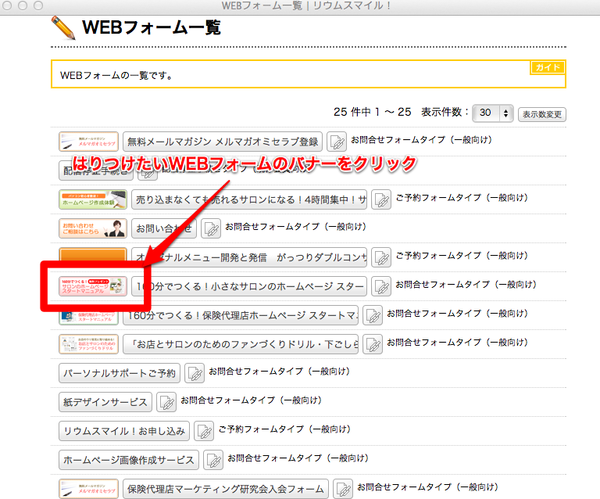Viewport: 600px width, 499px height.
Task: Click edit icon beside 無料メールマガジン メルマガオミセラブ登録
Action: click(x=337, y=142)
